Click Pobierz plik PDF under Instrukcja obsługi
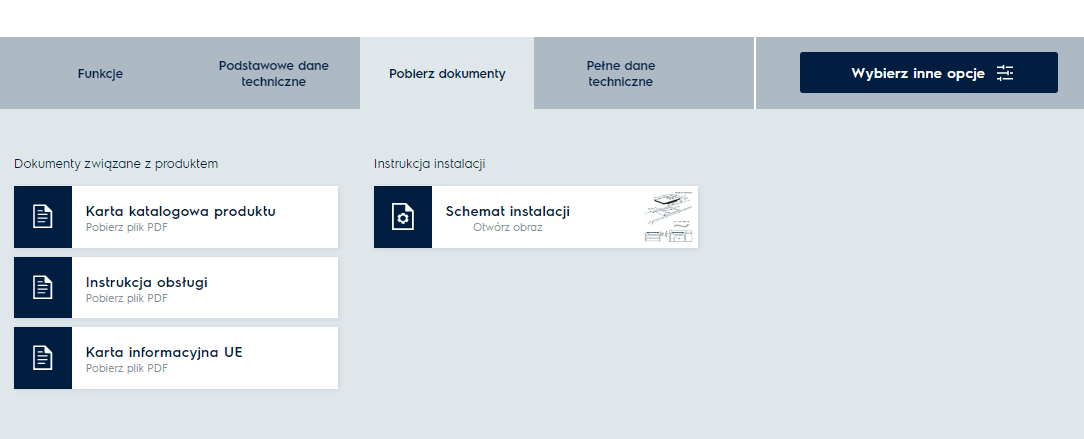Viewport: 1084px width, 439px height. 126,298
